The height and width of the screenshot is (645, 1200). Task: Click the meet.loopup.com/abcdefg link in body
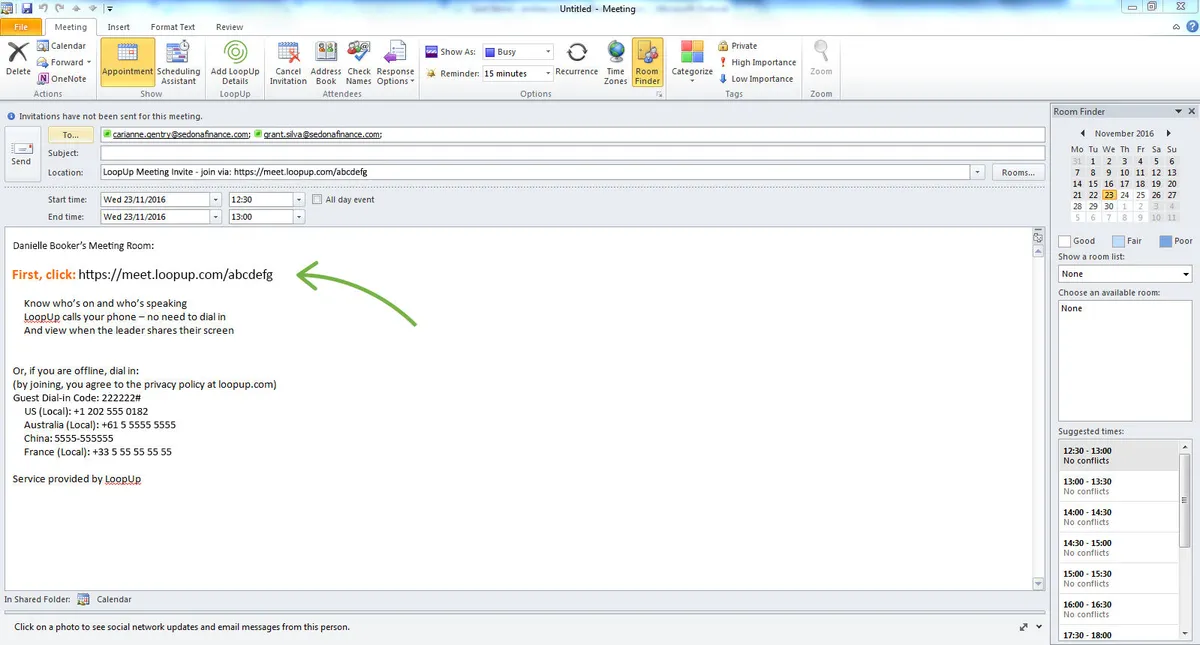coord(175,274)
